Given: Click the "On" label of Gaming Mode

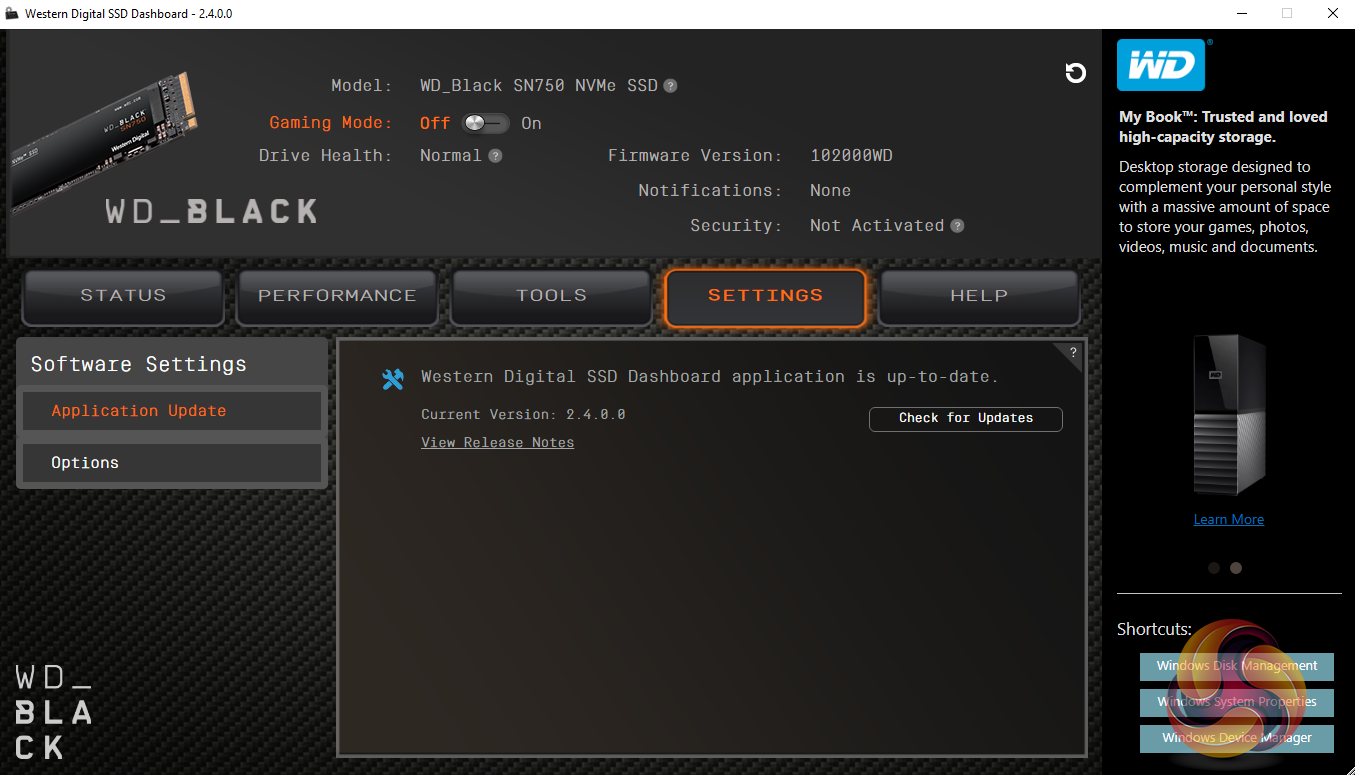Looking at the screenshot, I should (x=531, y=123).
